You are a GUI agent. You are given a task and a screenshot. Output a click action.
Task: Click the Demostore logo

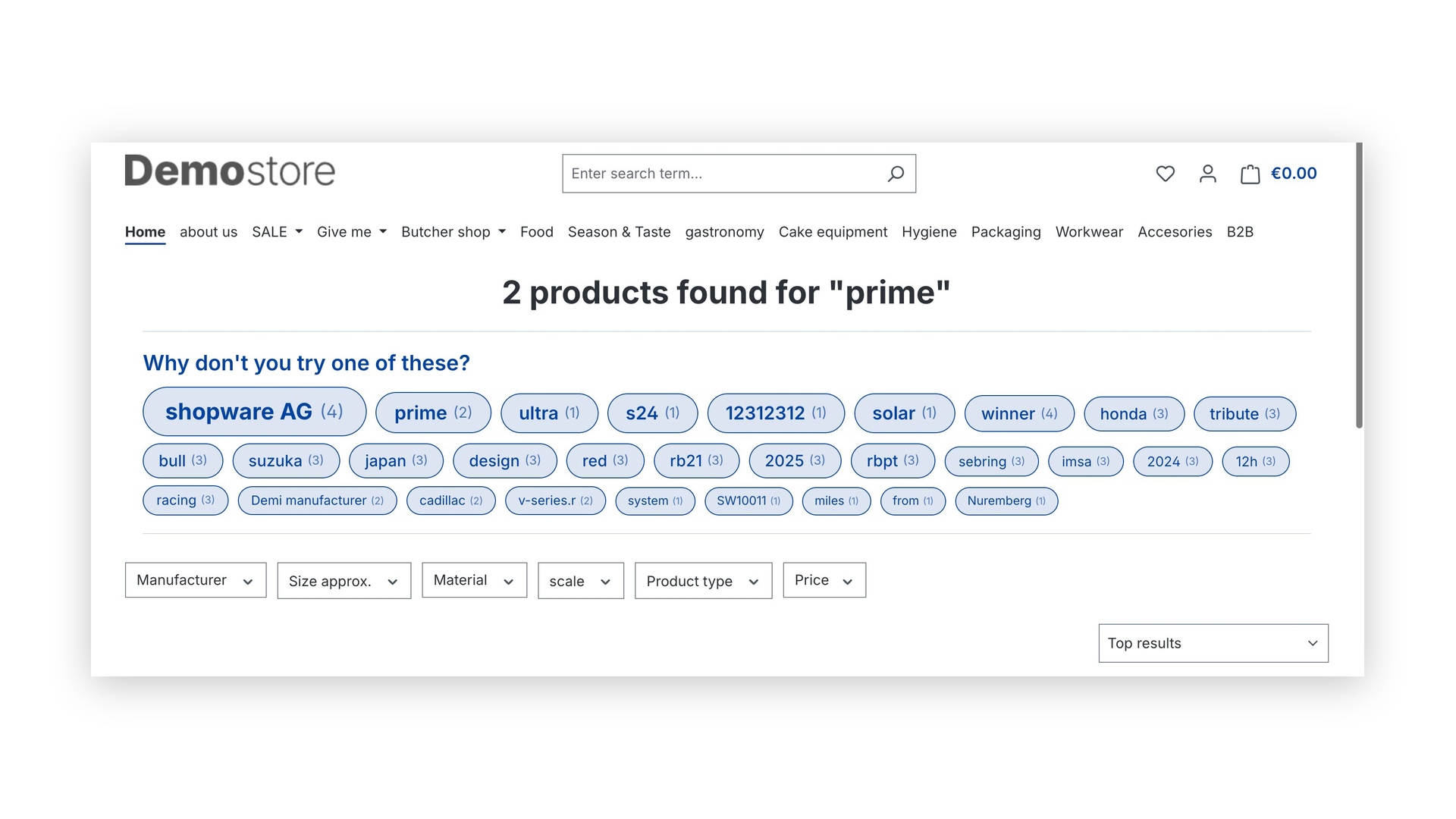(230, 171)
